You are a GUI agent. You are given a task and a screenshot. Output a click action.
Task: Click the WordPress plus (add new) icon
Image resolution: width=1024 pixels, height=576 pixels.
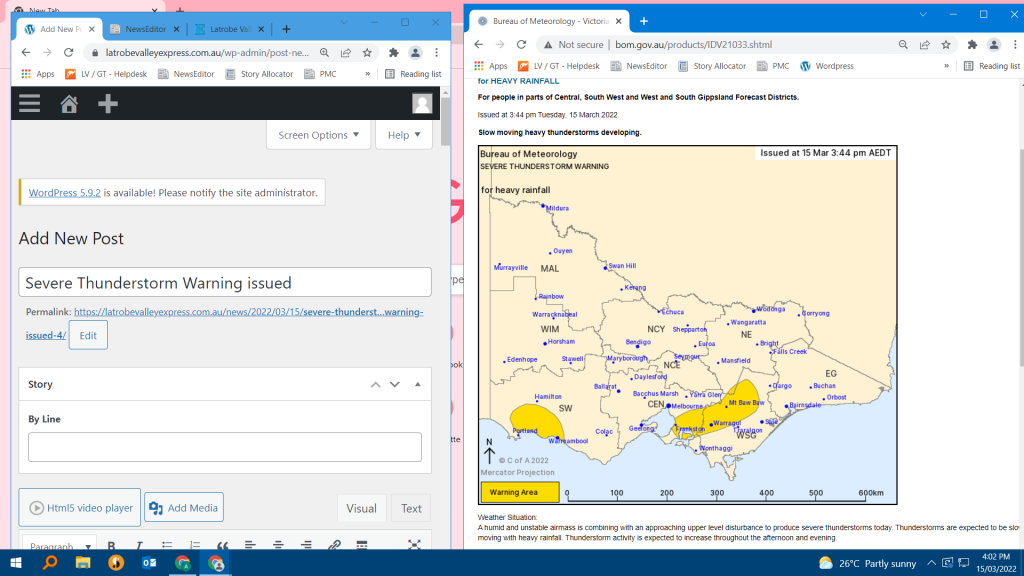point(108,104)
